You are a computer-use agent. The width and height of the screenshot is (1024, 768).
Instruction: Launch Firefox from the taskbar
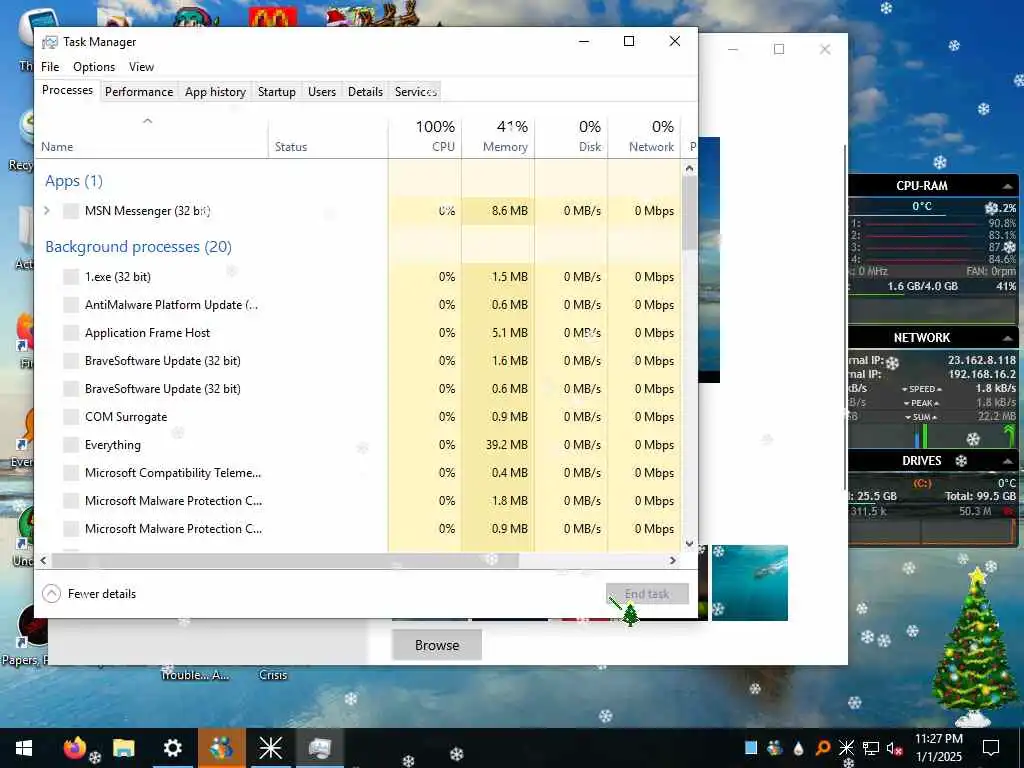[x=74, y=748]
